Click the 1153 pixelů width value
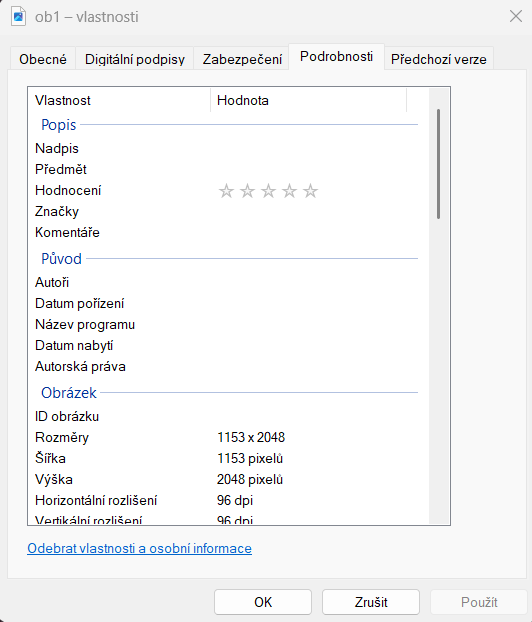This screenshot has width=532, height=622. click(250, 458)
